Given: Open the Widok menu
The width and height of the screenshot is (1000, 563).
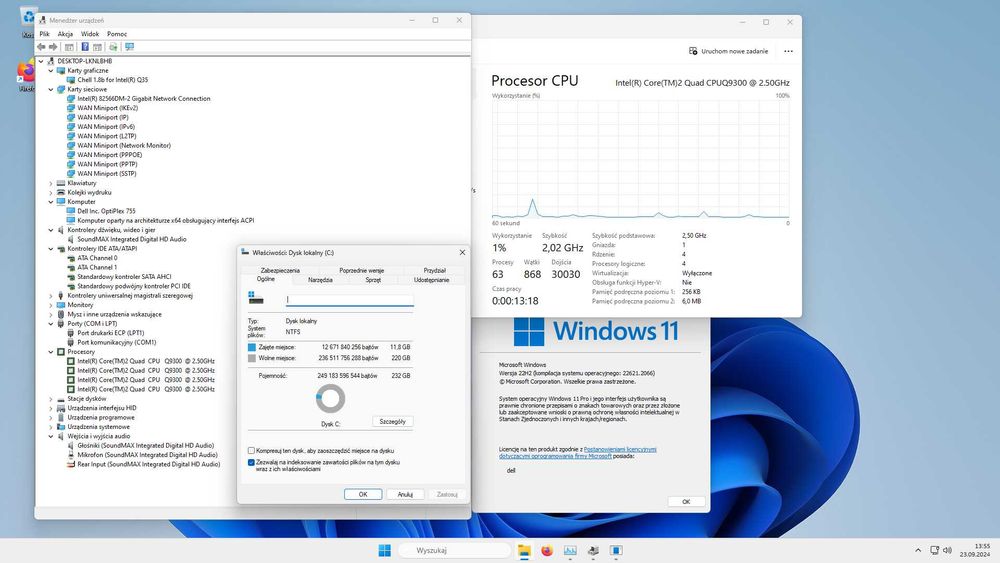Looking at the screenshot, I should point(90,34).
